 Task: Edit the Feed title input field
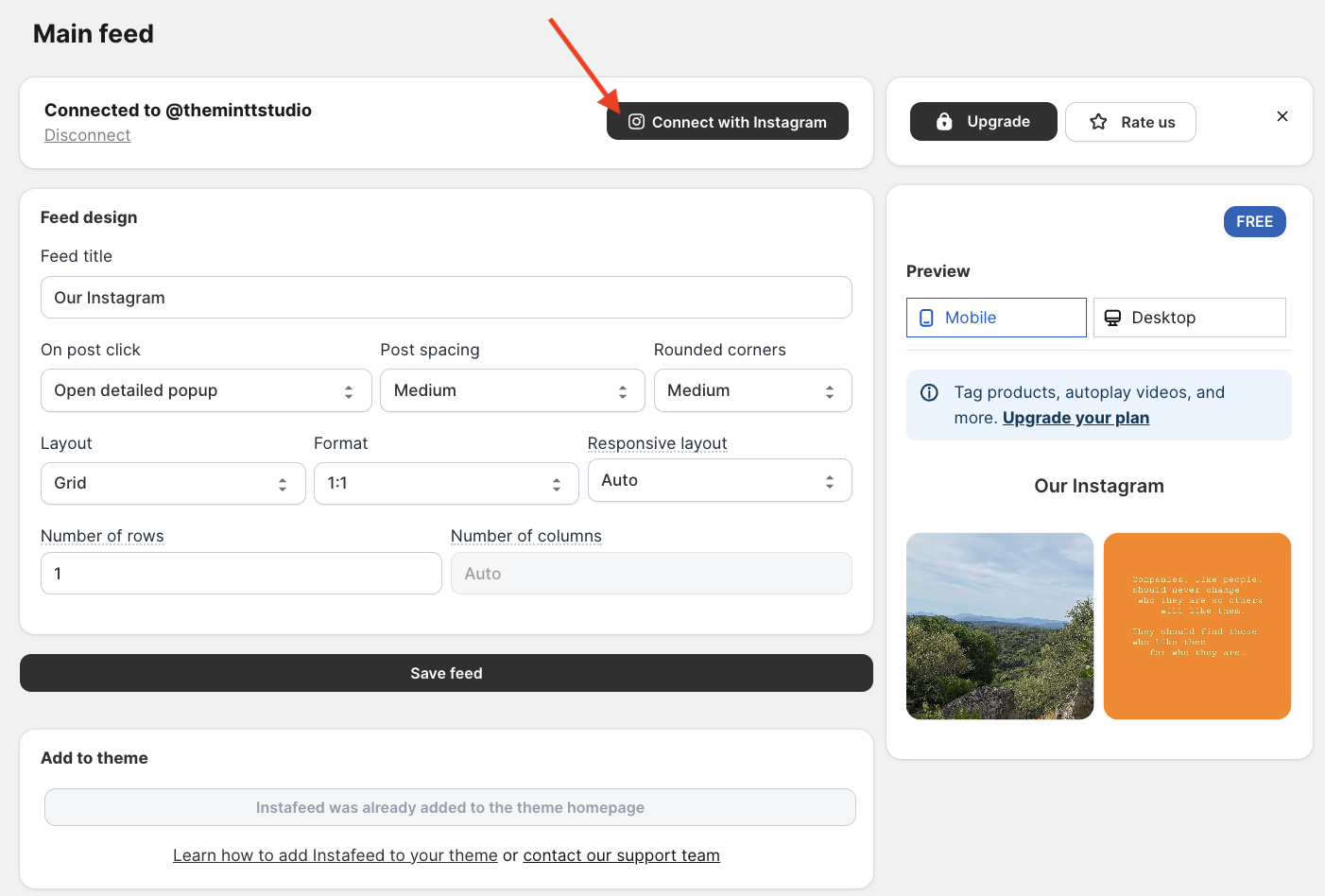click(x=446, y=298)
